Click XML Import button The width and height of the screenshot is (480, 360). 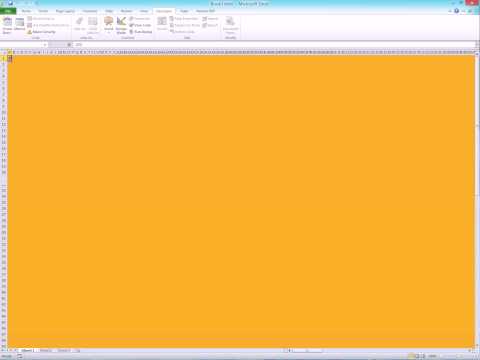point(210,19)
